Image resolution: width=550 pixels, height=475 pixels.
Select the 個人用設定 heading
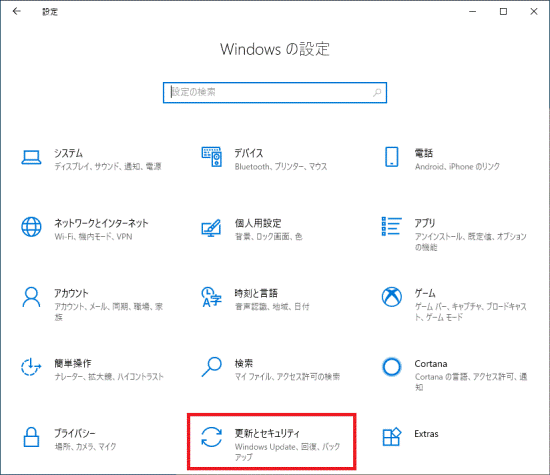tap(258, 223)
